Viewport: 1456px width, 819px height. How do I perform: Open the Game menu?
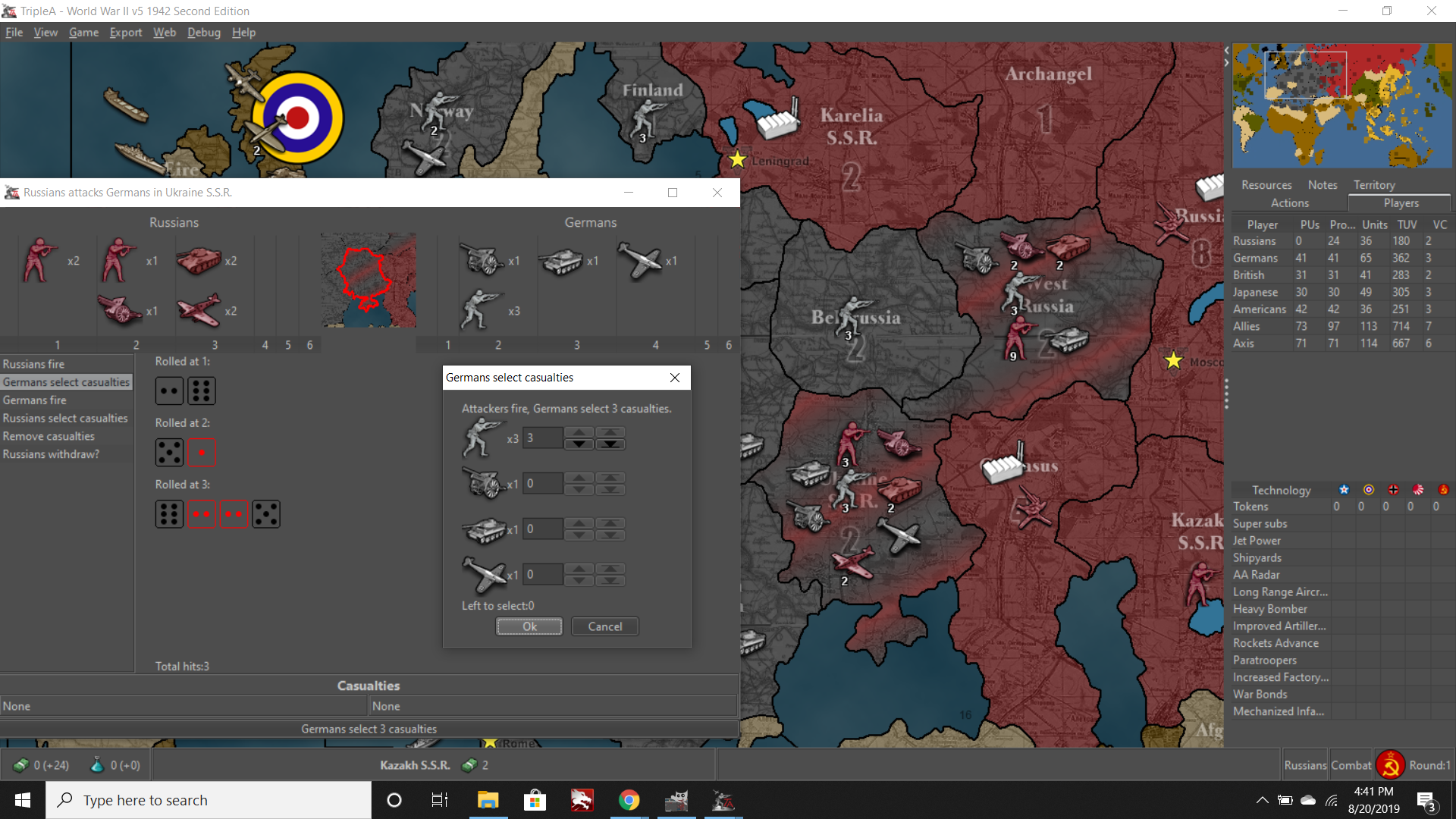pos(83,33)
